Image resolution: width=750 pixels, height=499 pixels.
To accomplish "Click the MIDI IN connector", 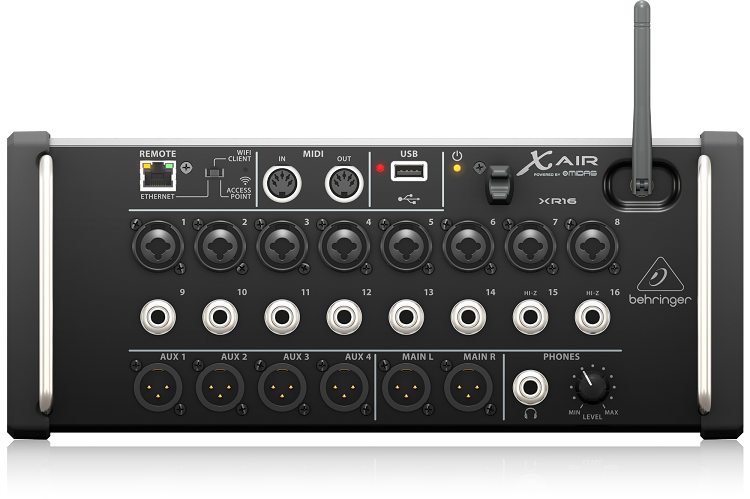I will 282,183.
